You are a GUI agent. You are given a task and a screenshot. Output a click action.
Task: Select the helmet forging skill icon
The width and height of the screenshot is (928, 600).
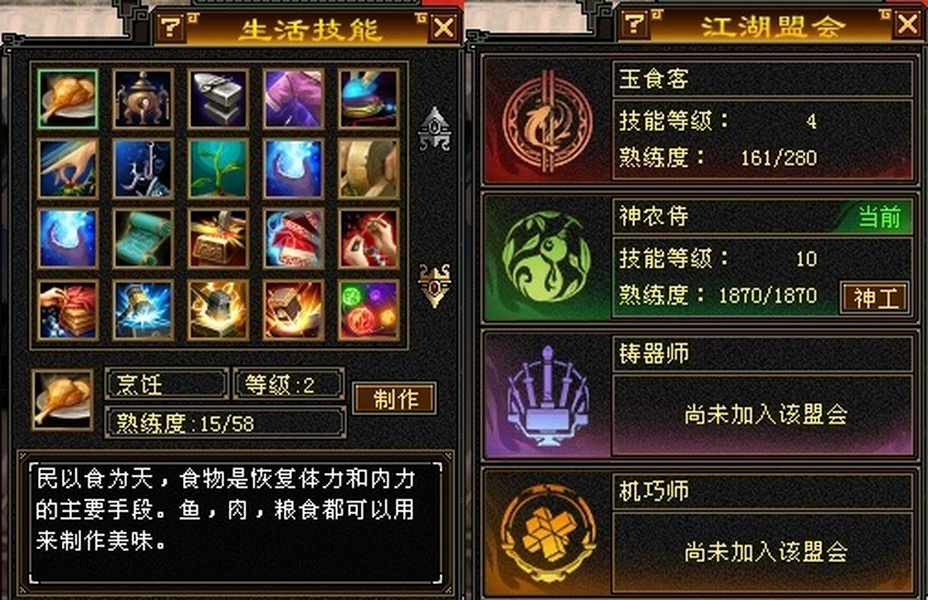218,310
